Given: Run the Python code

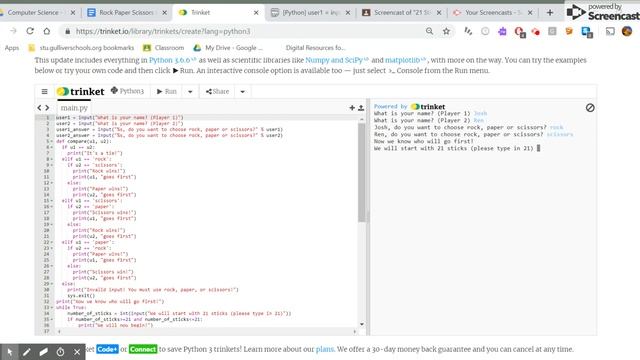Looking at the screenshot, I should pyautogui.click(x=167, y=91).
